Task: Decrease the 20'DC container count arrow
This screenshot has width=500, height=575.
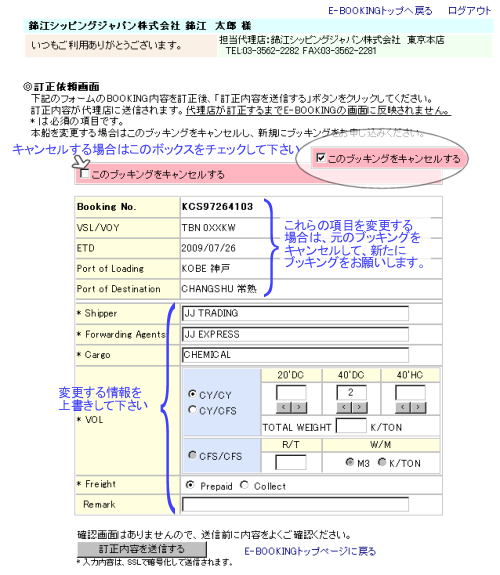Action: point(284,407)
